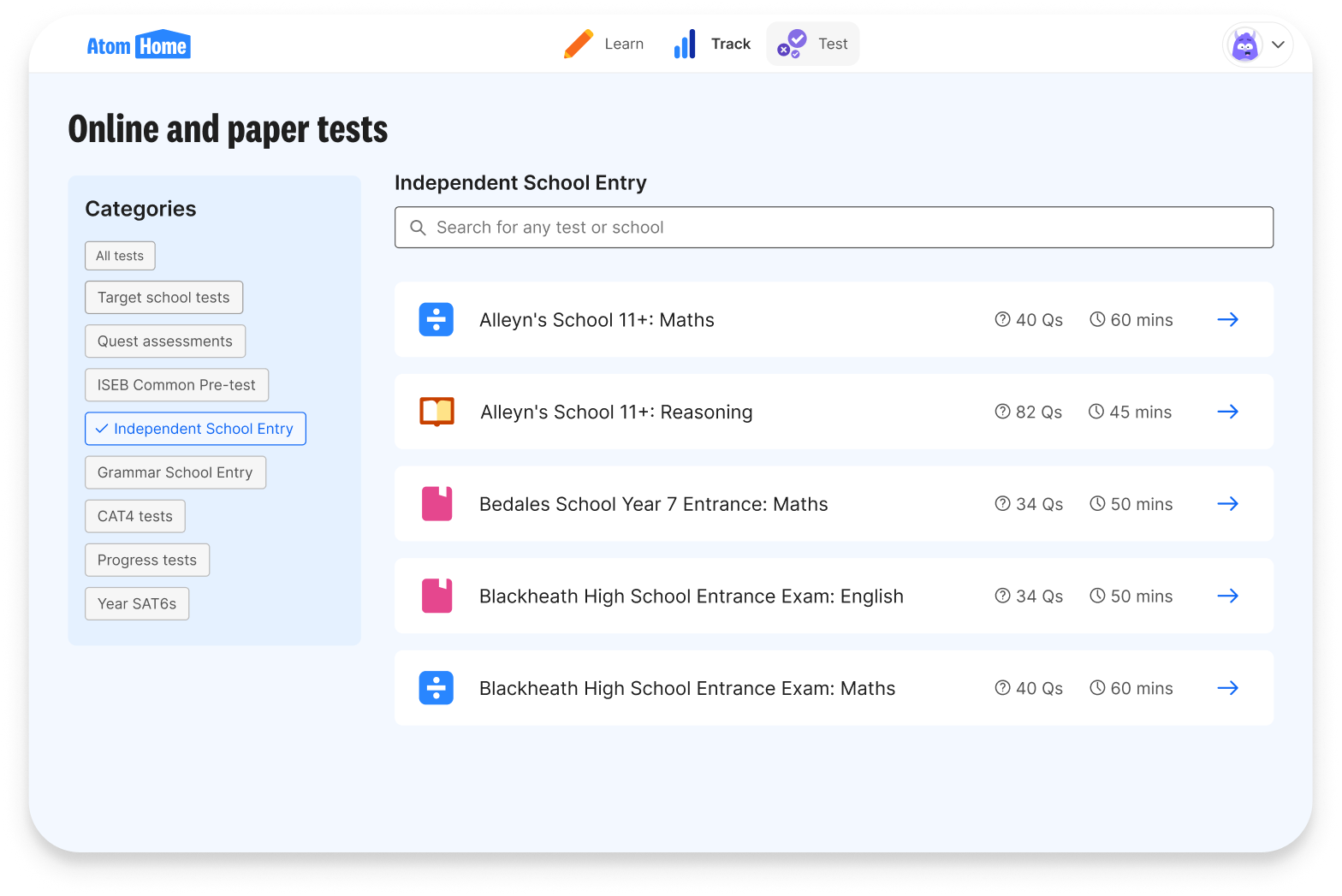Image resolution: width=1342 pixels, height=896 pixels.
Task: Select Year SAT6s category
Action: coord(137,603)
